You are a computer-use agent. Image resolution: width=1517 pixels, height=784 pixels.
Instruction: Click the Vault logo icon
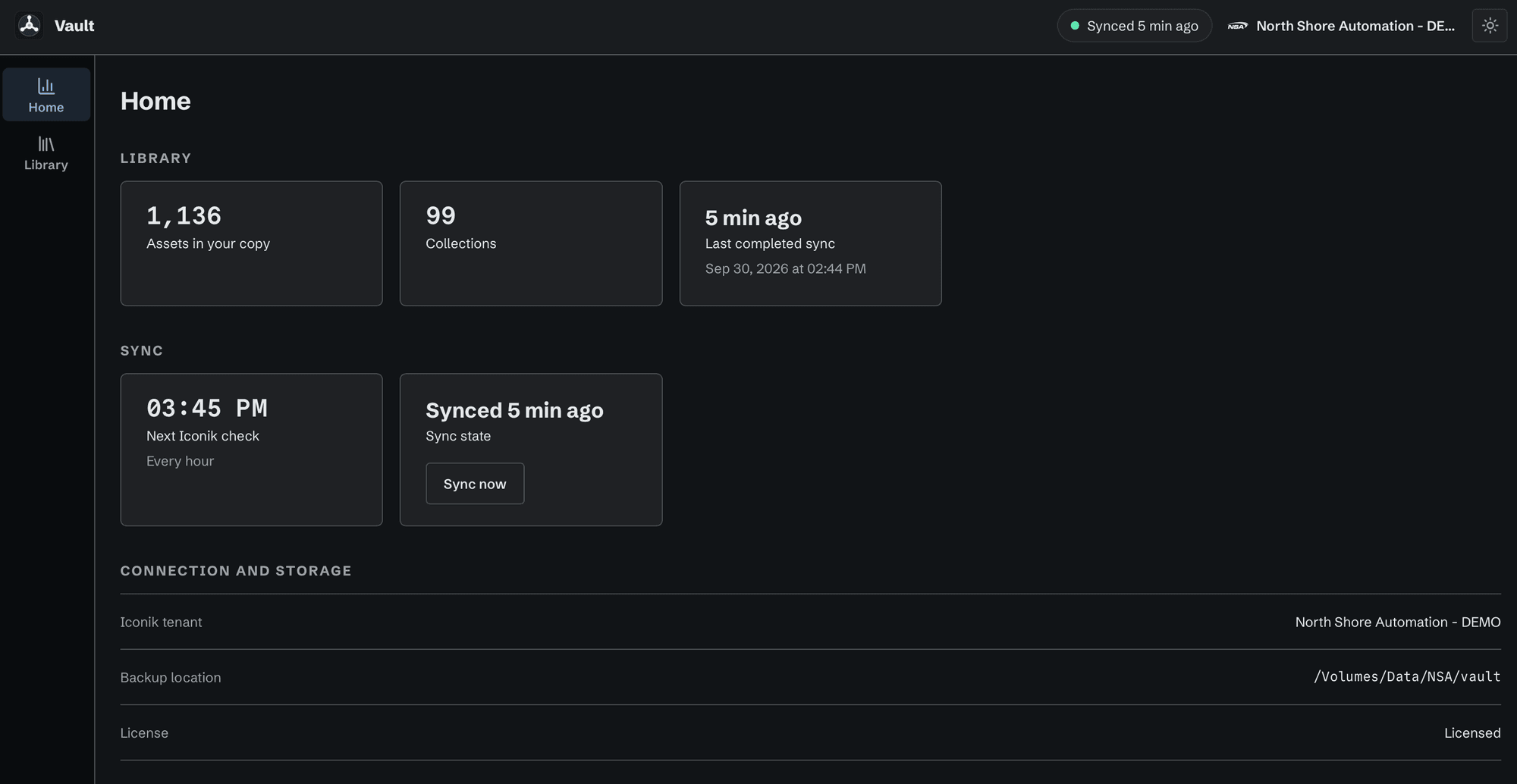click(x=30, y=26)
